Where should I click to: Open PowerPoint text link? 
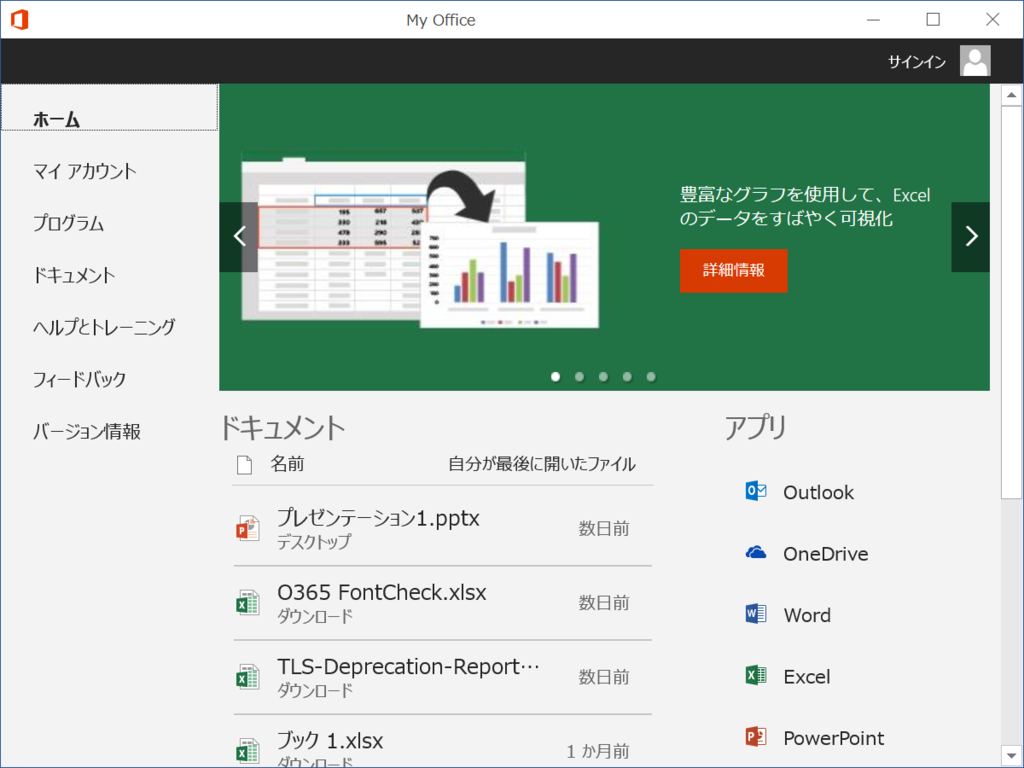833,738
